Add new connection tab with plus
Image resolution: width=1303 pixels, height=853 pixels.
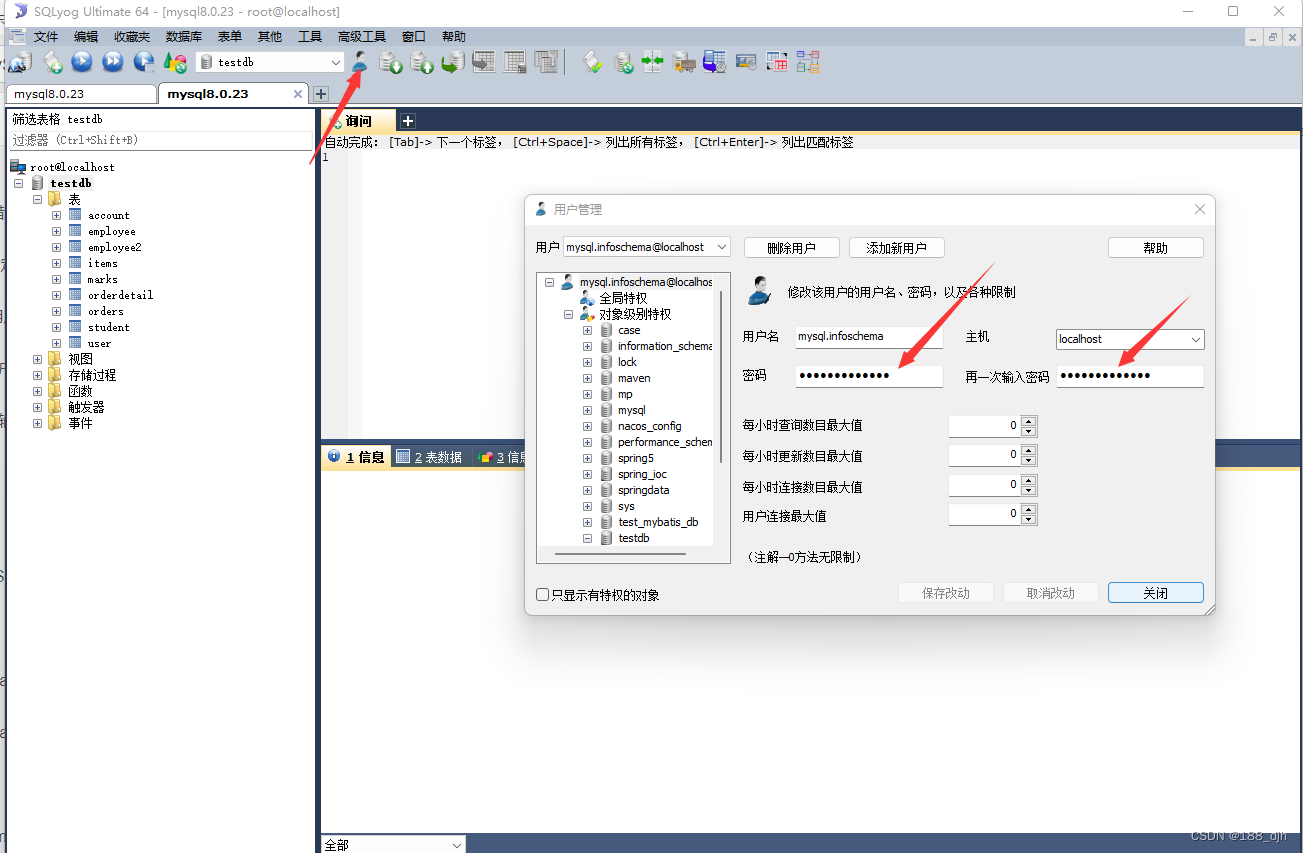[x=321, y=94]
